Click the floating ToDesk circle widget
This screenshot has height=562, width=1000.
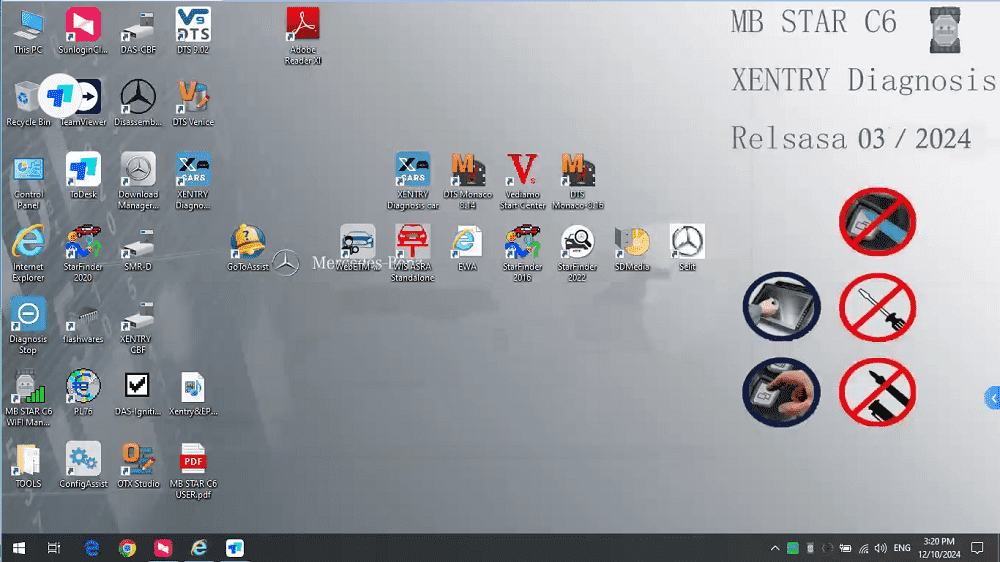click(x=59, y=96)
